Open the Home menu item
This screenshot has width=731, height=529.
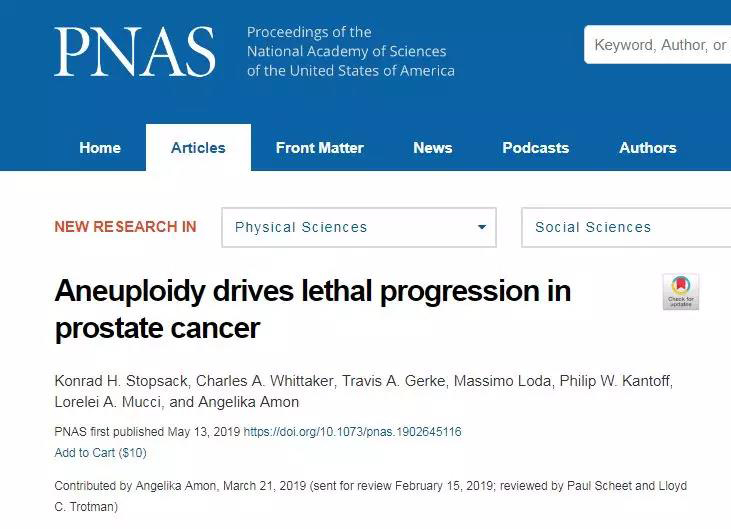(100, 148)
